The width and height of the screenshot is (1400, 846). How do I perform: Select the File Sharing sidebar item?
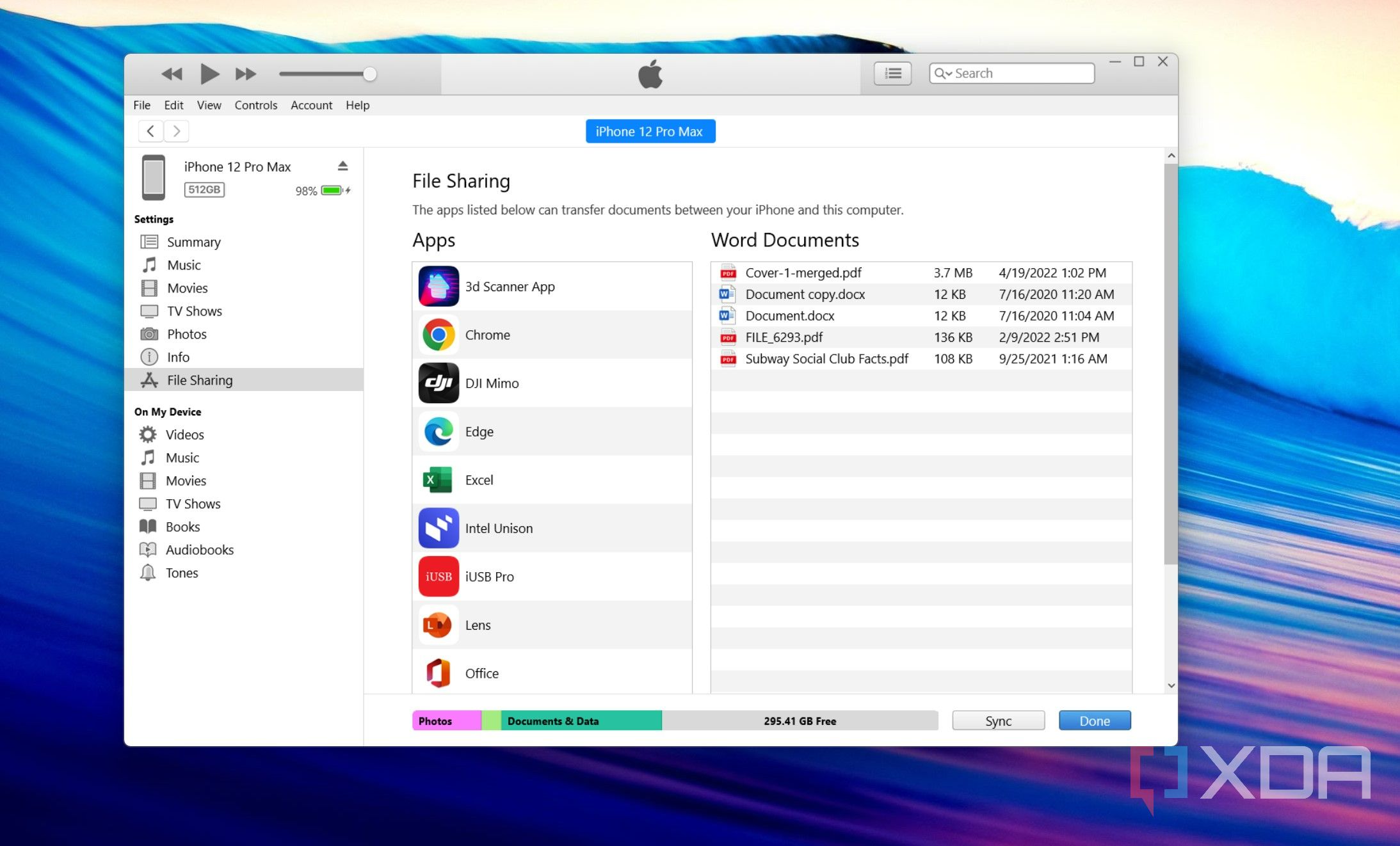[199, 380]
